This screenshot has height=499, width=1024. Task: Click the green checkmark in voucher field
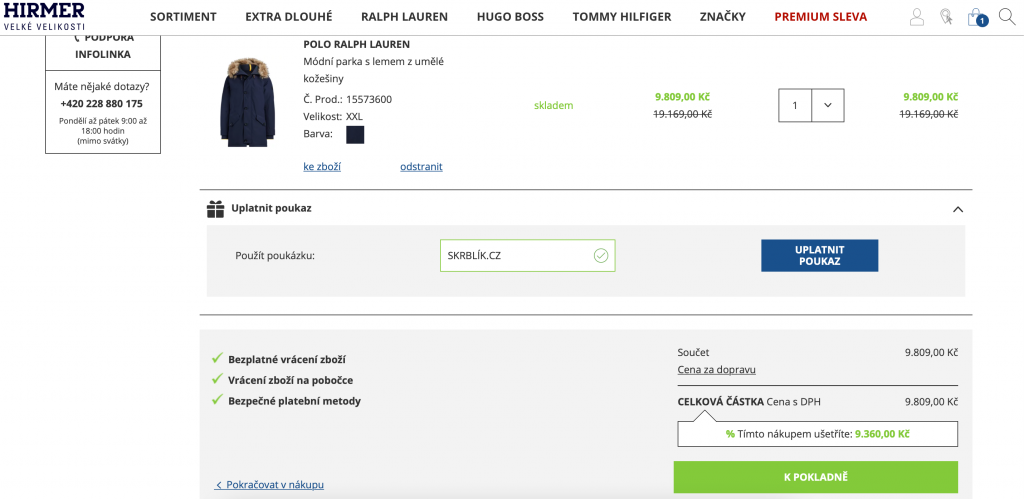pos(601,255)
